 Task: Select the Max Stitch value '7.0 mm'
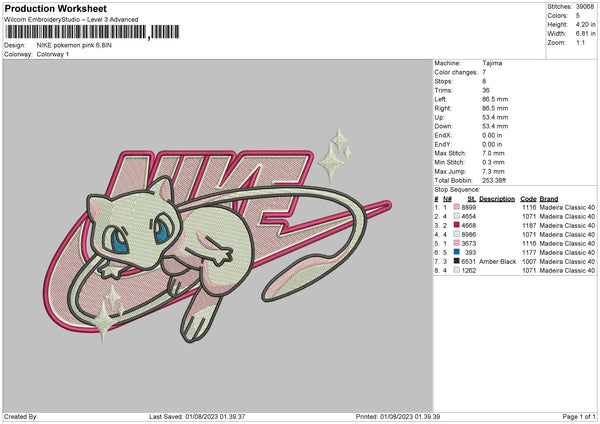493,153
